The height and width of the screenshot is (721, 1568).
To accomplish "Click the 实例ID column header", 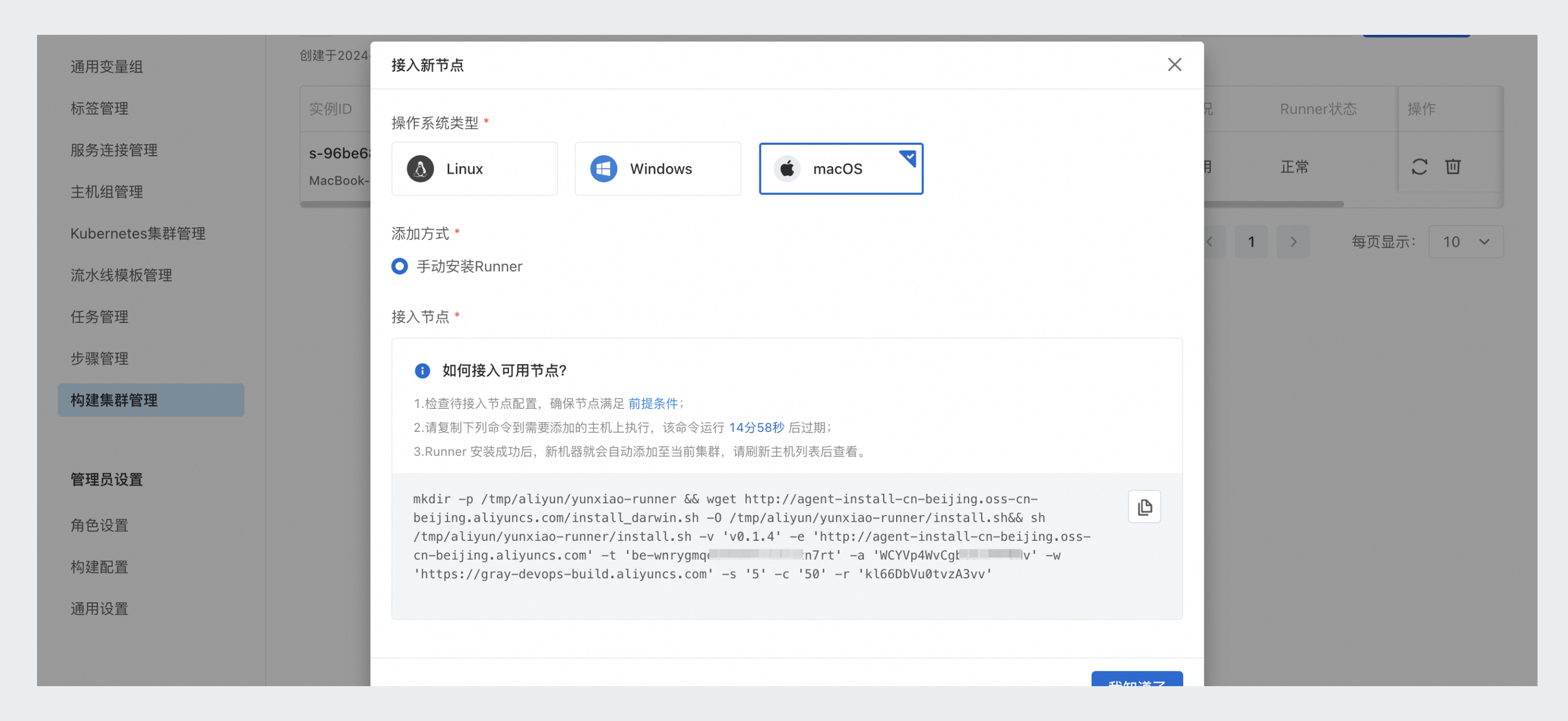I will point(330,108).
